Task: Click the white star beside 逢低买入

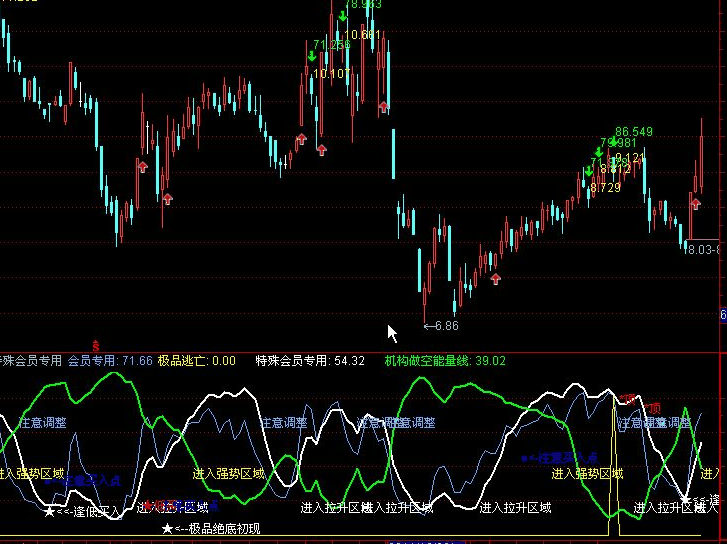Action: coord(50,512)
